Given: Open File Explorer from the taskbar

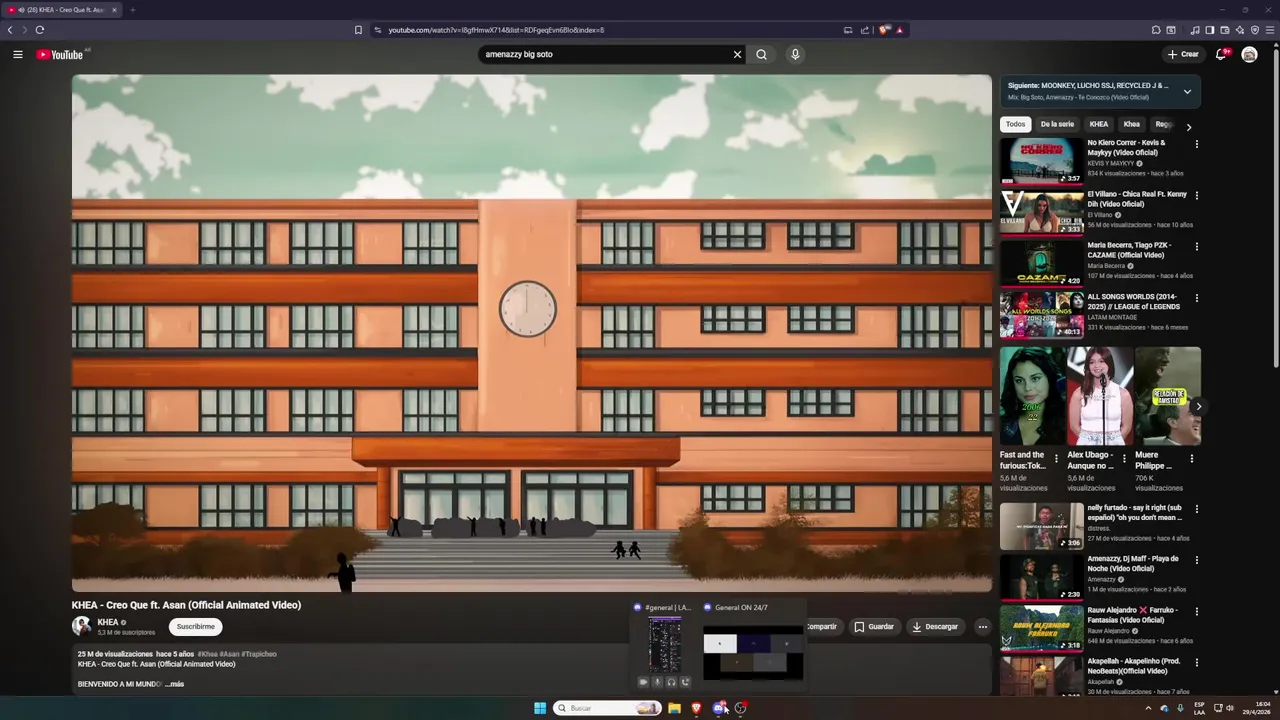Looking at the screenshot, I should (675, 708).
